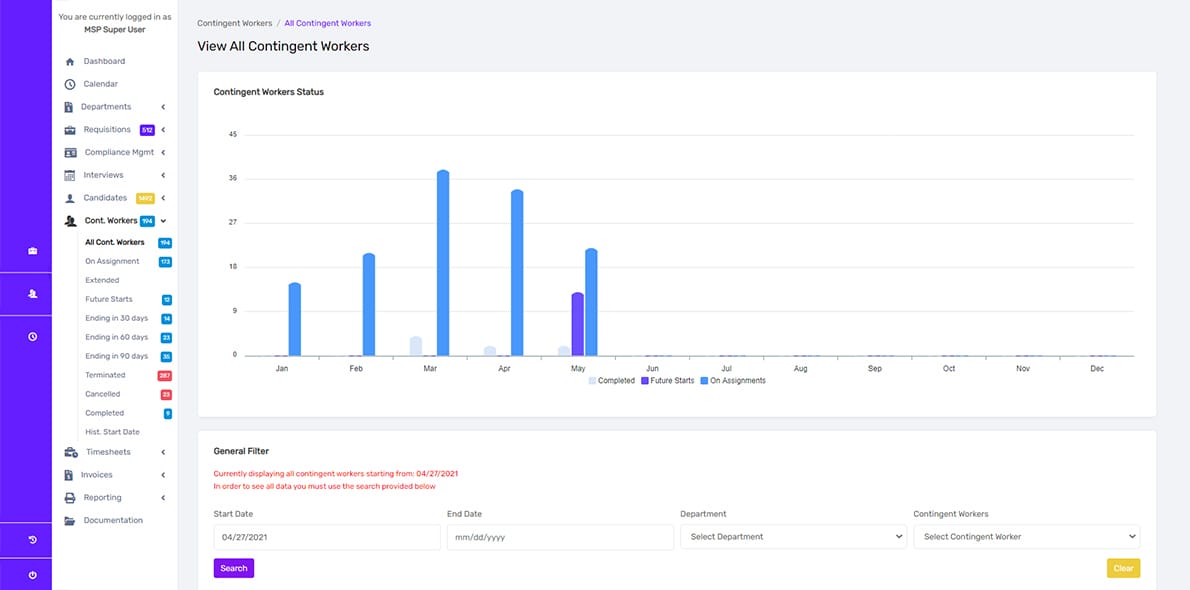This screenshot has width=1190, height=590.
Task: Click the Calendar clock icon in sidebar
Action: click(70, 84)
